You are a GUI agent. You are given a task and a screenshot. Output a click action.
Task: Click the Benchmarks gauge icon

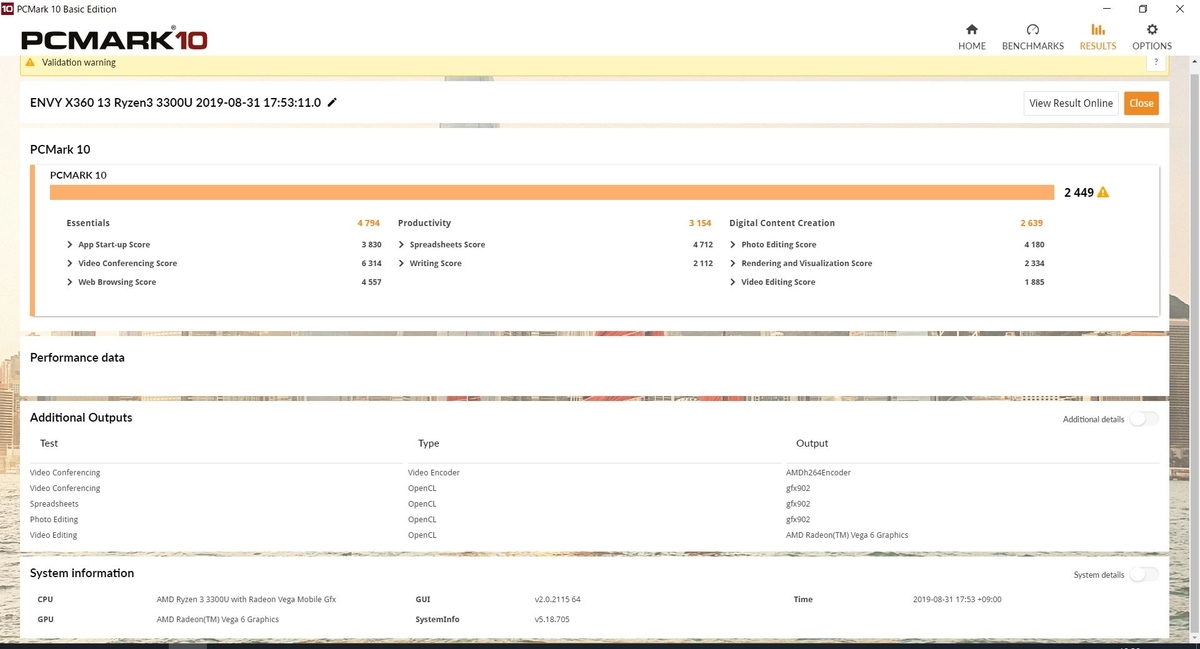tap(1033, 30)
